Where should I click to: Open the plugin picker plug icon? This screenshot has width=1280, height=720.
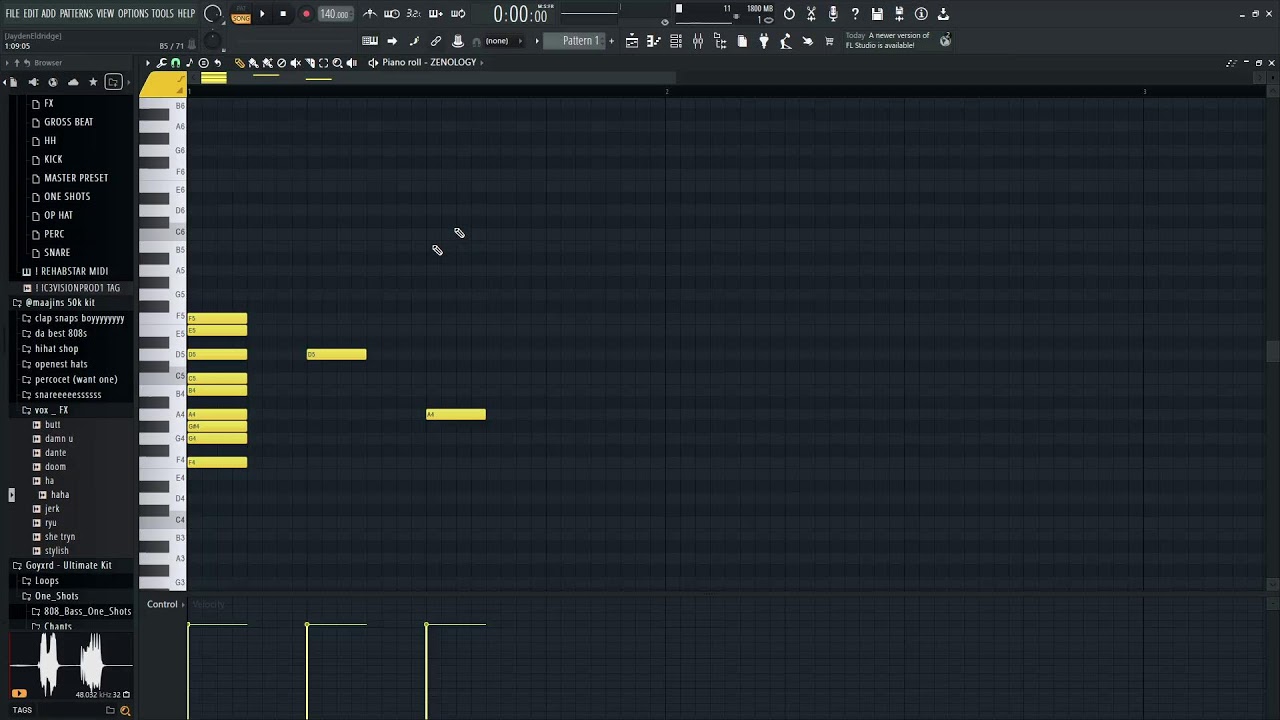pyautogui.click(x=764, y=41)
